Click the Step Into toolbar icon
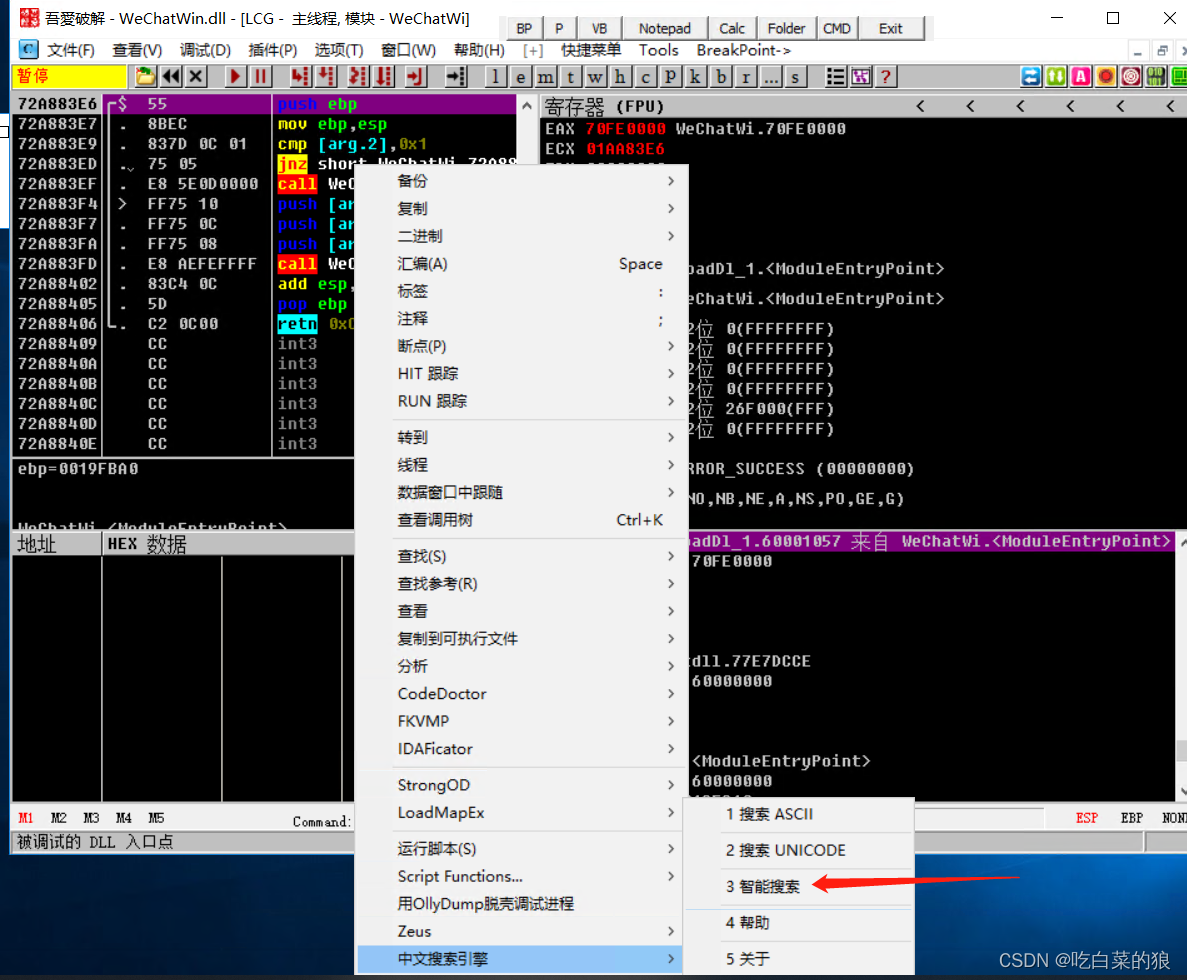The width and height of the screenshot is (1187, 980). (x=301, y=76)
